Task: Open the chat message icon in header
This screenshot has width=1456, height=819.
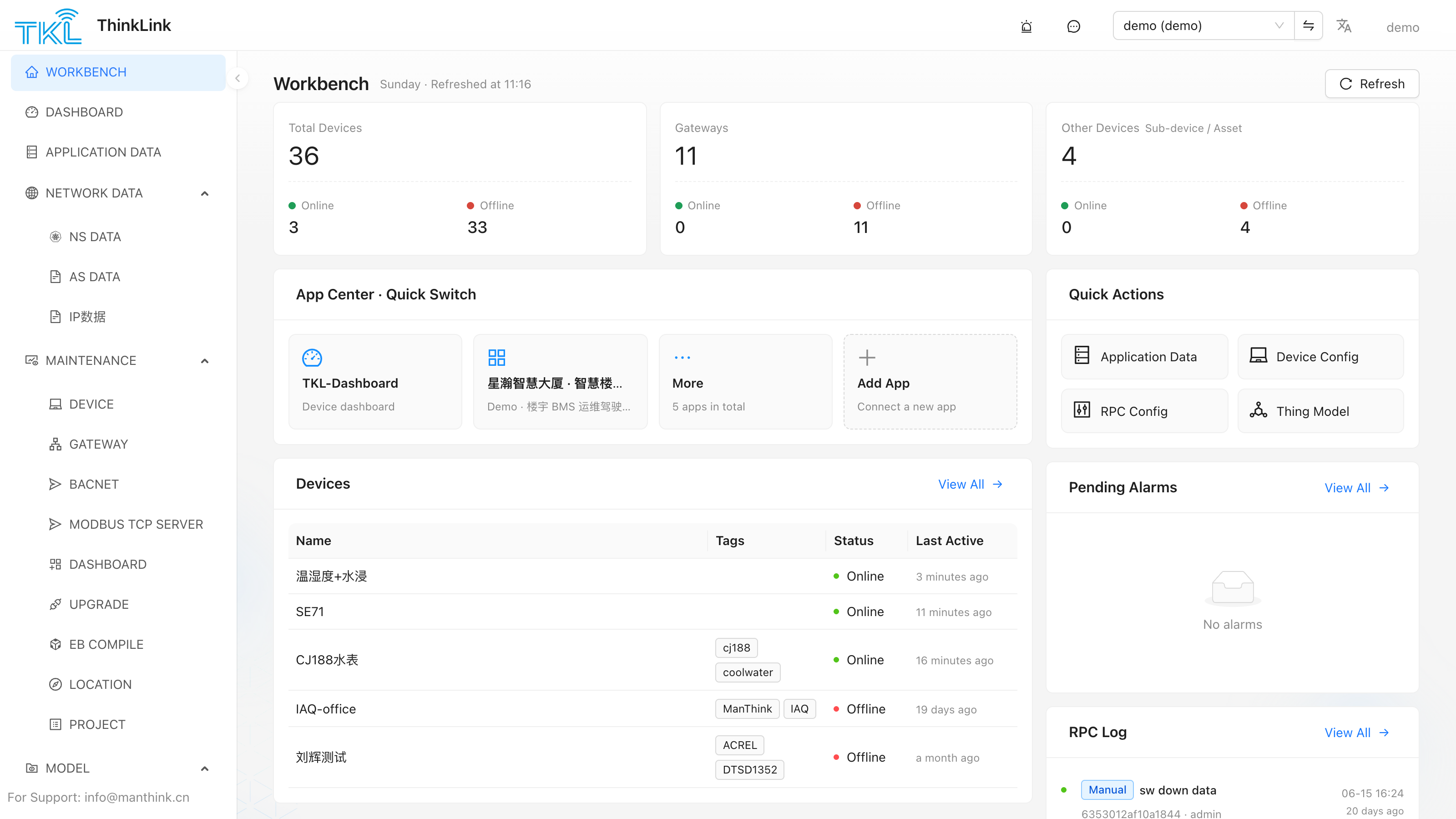Action: [x=1073, y=26]
